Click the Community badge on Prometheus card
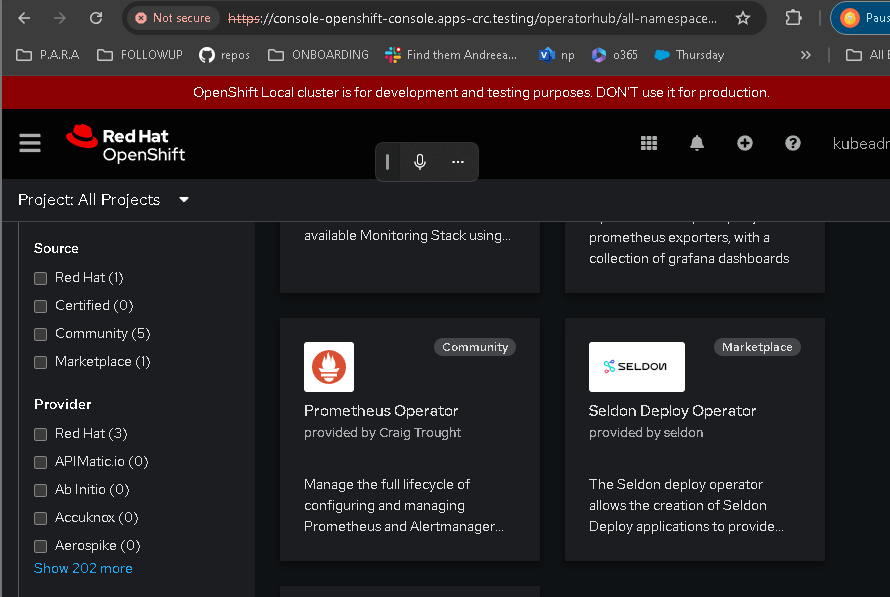 coord(475,347)
